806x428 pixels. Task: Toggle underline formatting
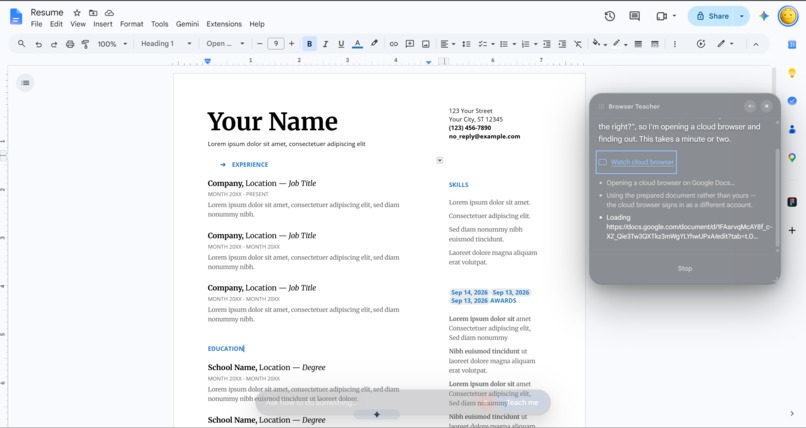coord(341,44)
